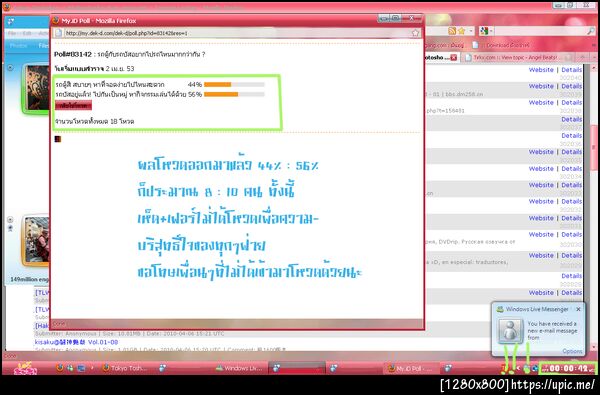Viewport: 600px width, 395px height.
Task: Click the '149million eng' status text
Action: [x=30, y=279]
